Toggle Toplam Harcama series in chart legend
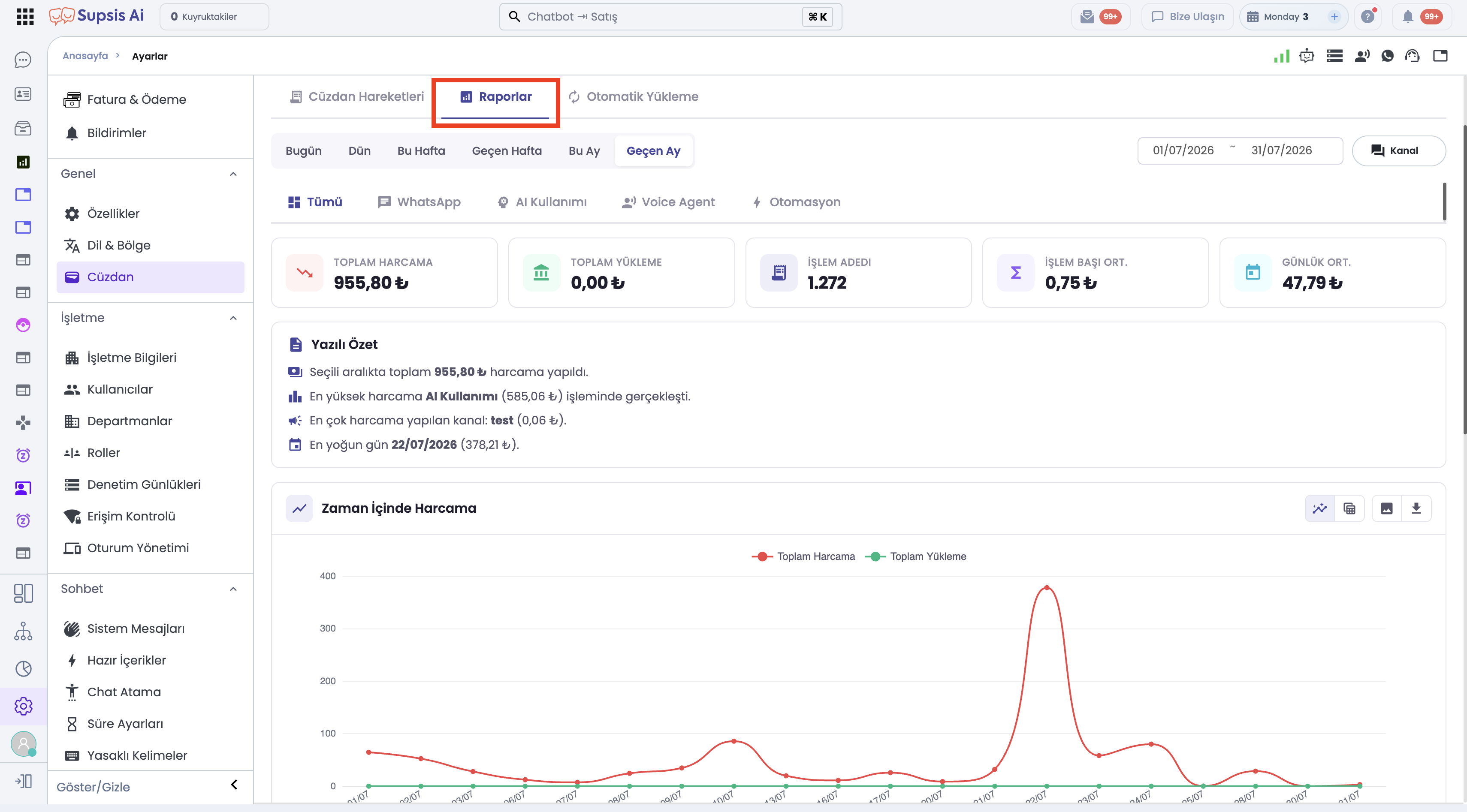This screenshot has width=1467, height=812. pos(803,556)
